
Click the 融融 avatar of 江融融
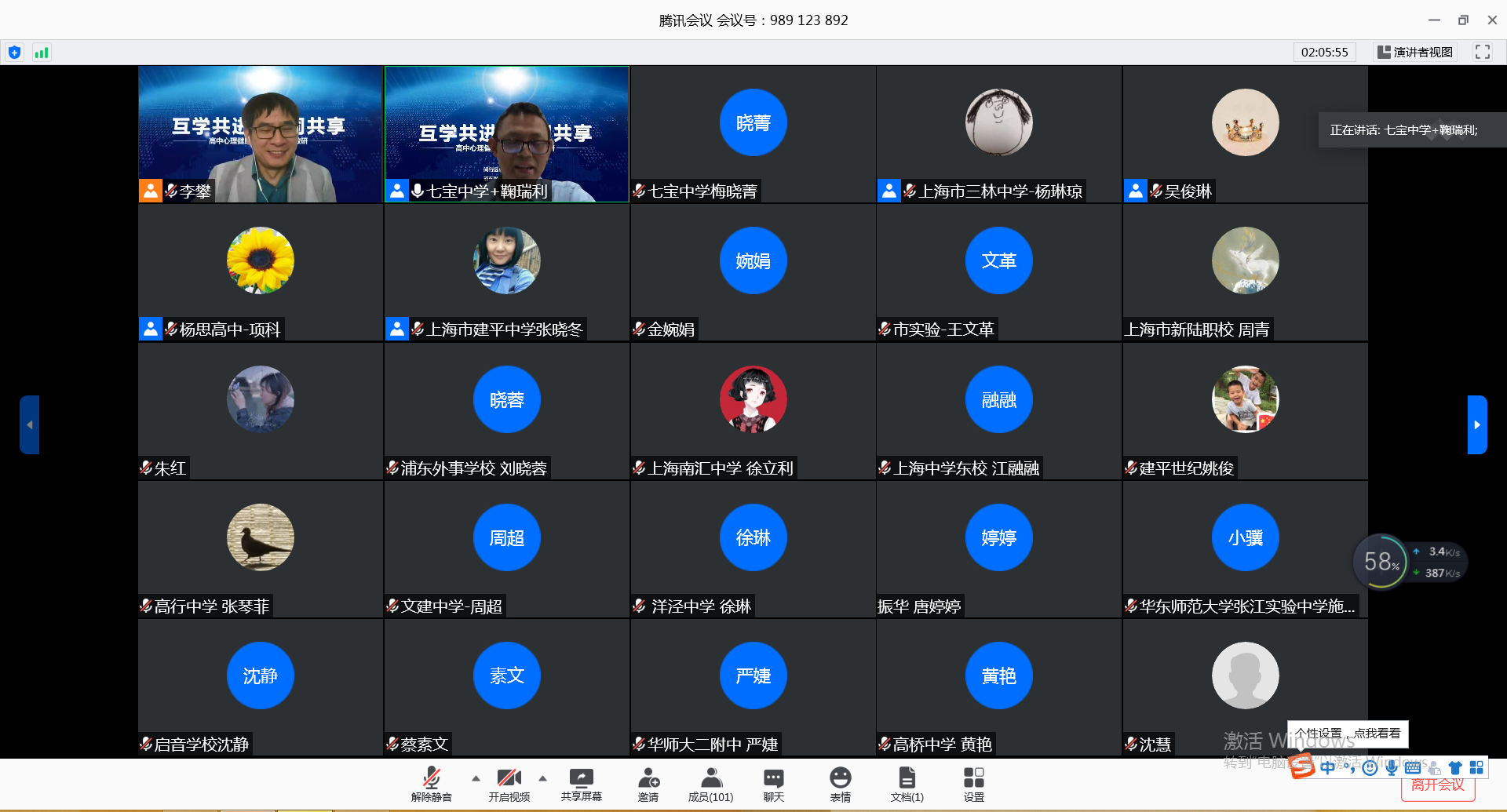(x=999, y=399)
